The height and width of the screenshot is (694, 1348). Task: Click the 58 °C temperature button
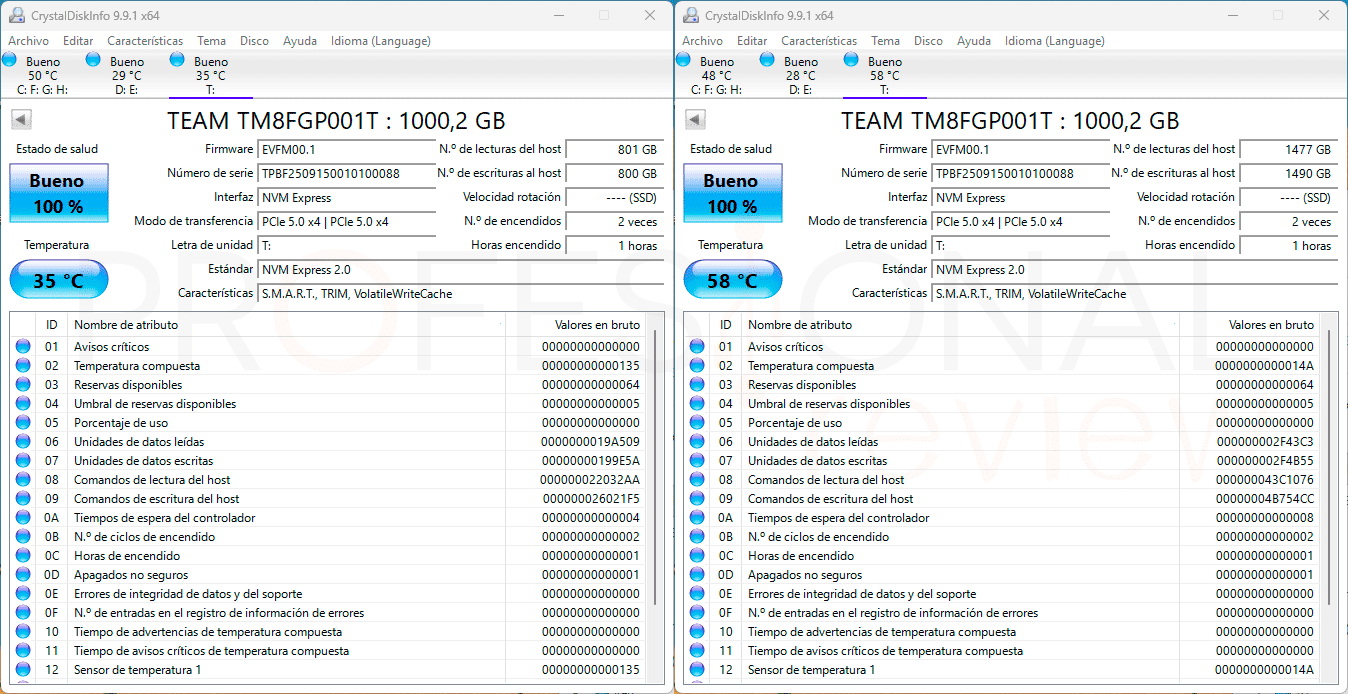click(733, 280)
